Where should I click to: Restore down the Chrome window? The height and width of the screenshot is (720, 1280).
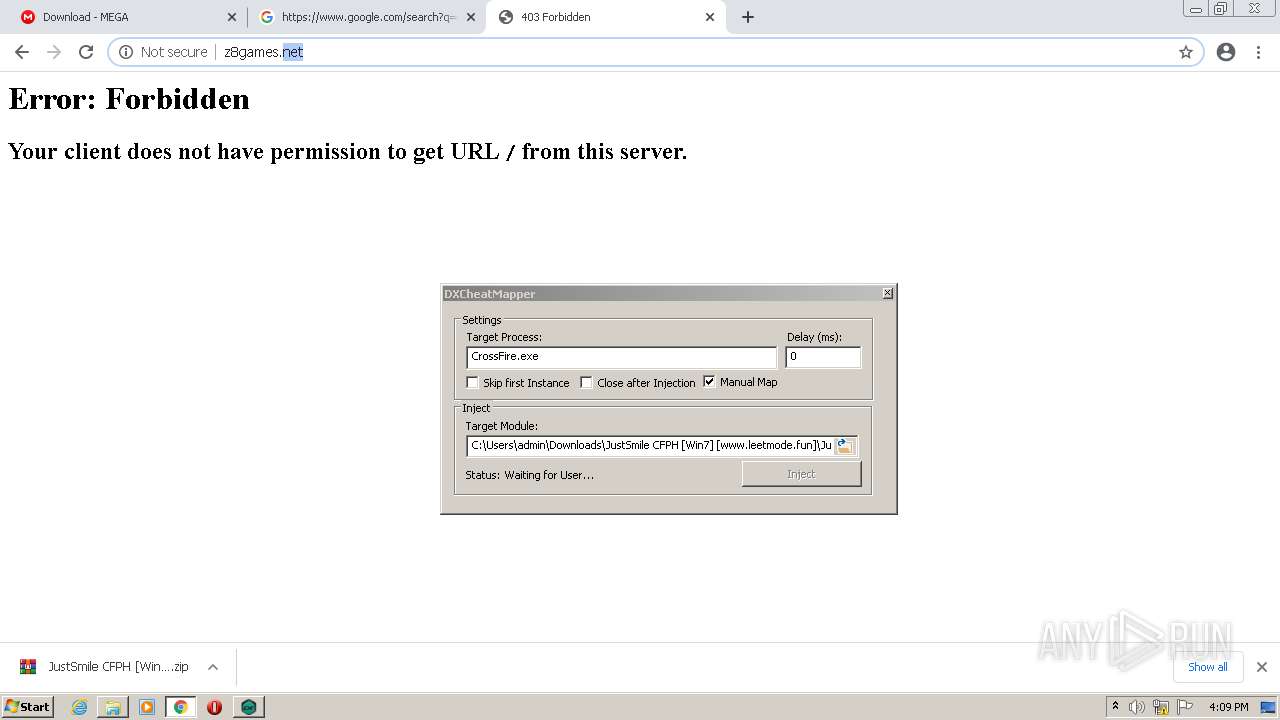(1221, 9)
